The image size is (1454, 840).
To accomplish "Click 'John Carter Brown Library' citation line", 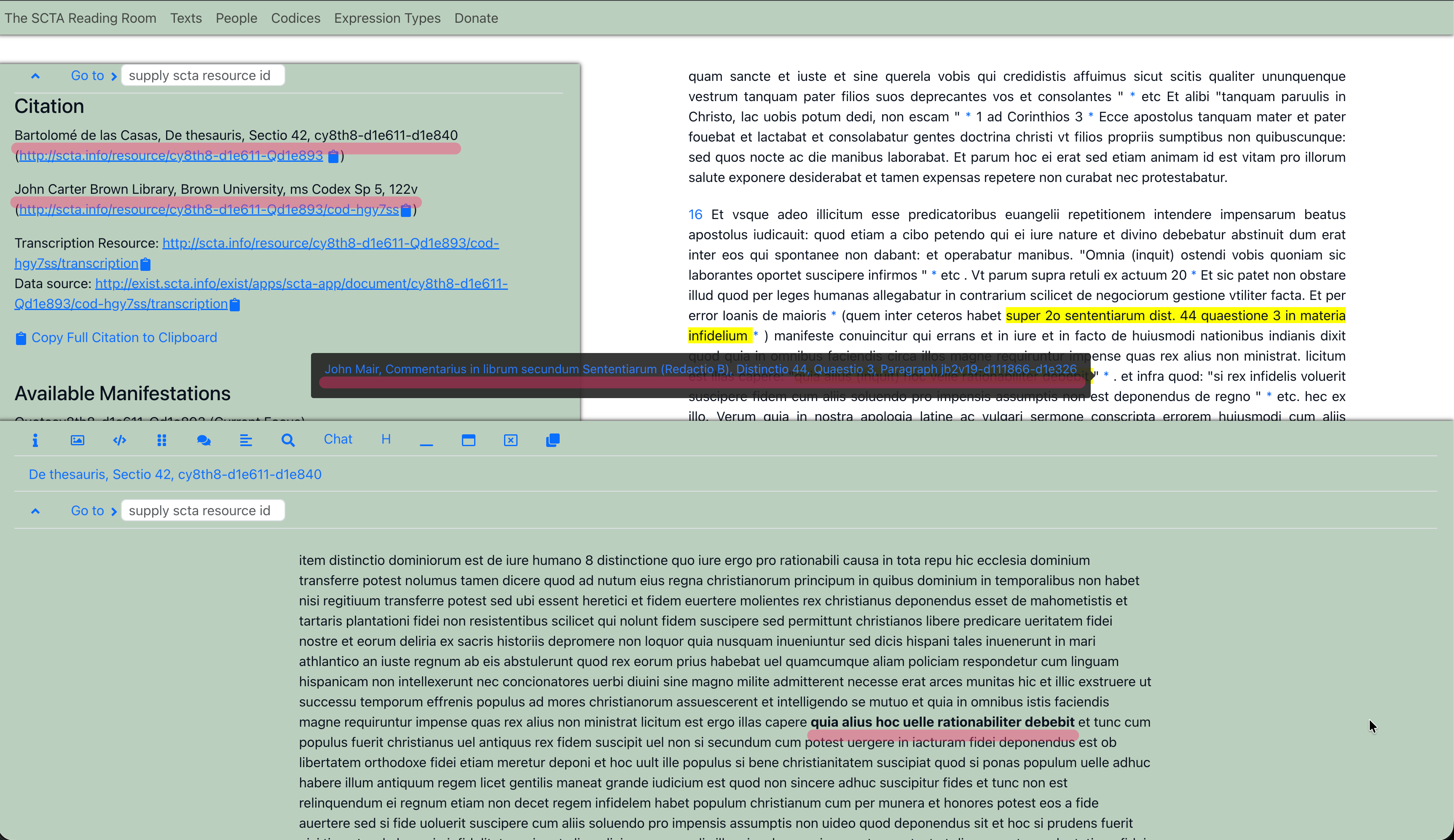I will pyautogui.click(x=216, y=189).
